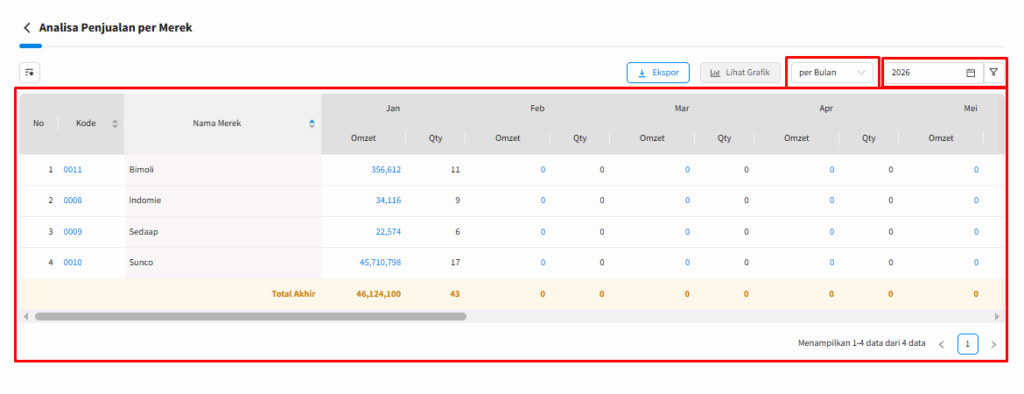Click the scrollbar right arrow
Viewport: 1024px width, 394px height.
[x=997, y=316]
